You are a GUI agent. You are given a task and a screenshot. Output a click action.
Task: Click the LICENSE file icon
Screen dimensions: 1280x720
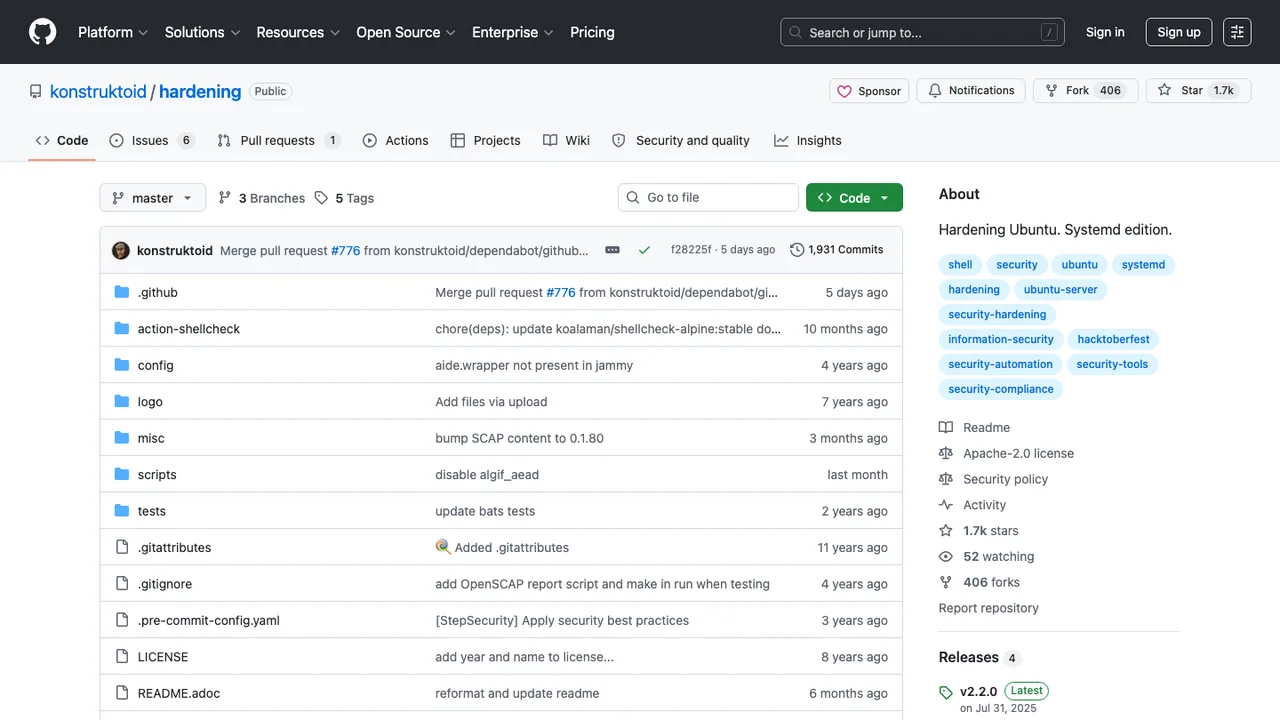(122, 657)
